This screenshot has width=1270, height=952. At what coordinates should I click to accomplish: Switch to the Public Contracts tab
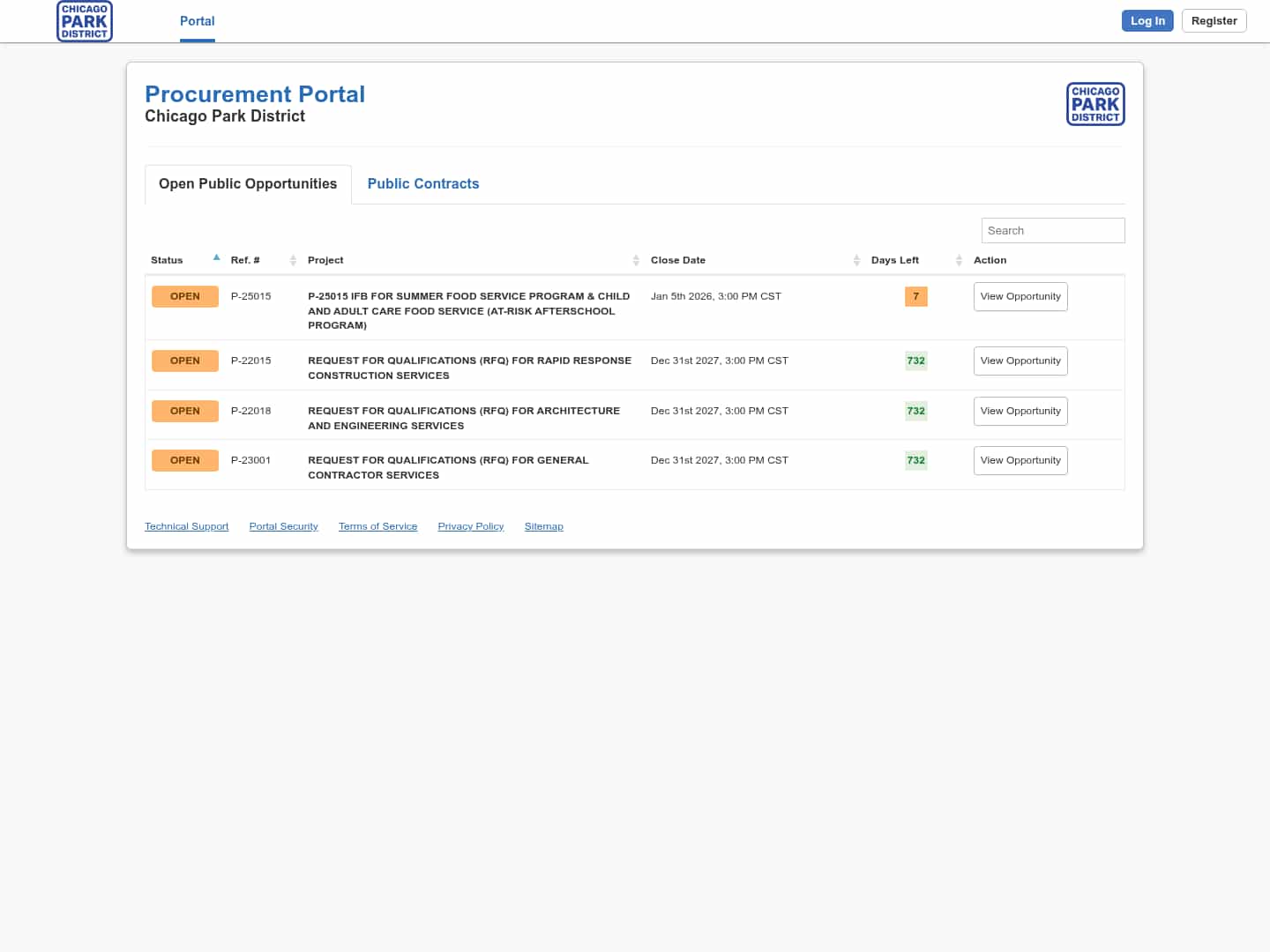tap(423, 183)
